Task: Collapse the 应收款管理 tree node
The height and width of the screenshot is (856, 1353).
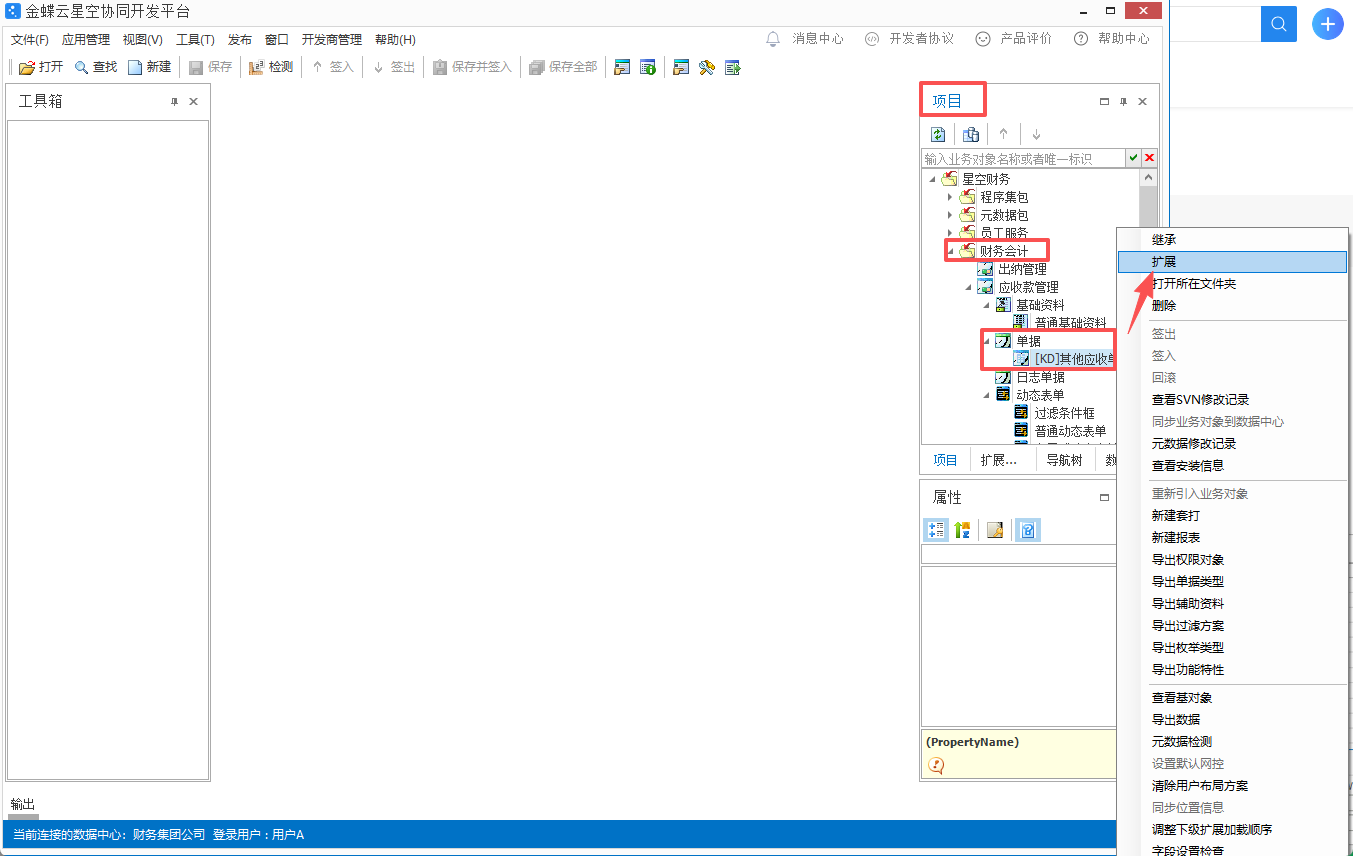Action: [x=968, y=287]
